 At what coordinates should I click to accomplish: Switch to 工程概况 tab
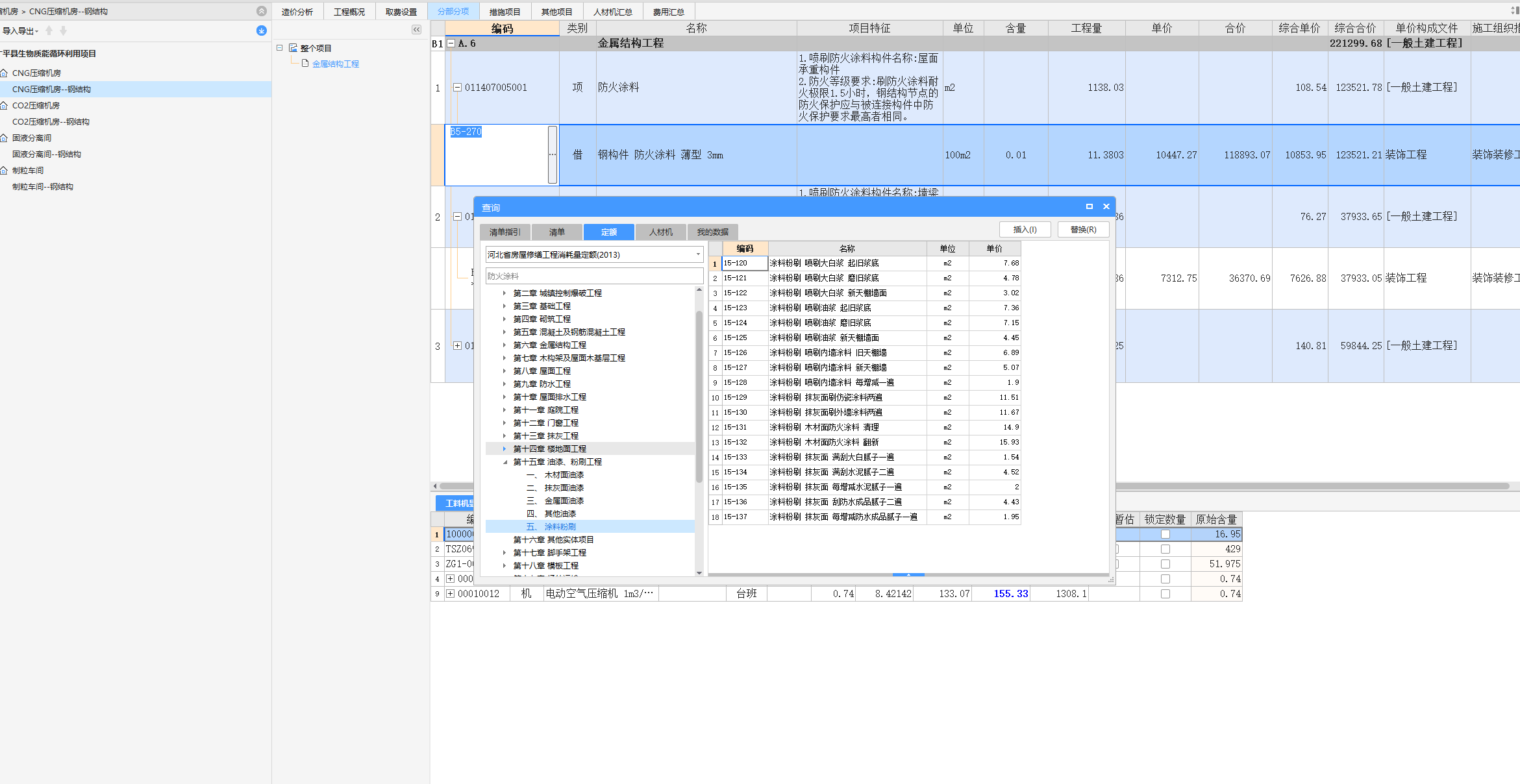(349, 12)
